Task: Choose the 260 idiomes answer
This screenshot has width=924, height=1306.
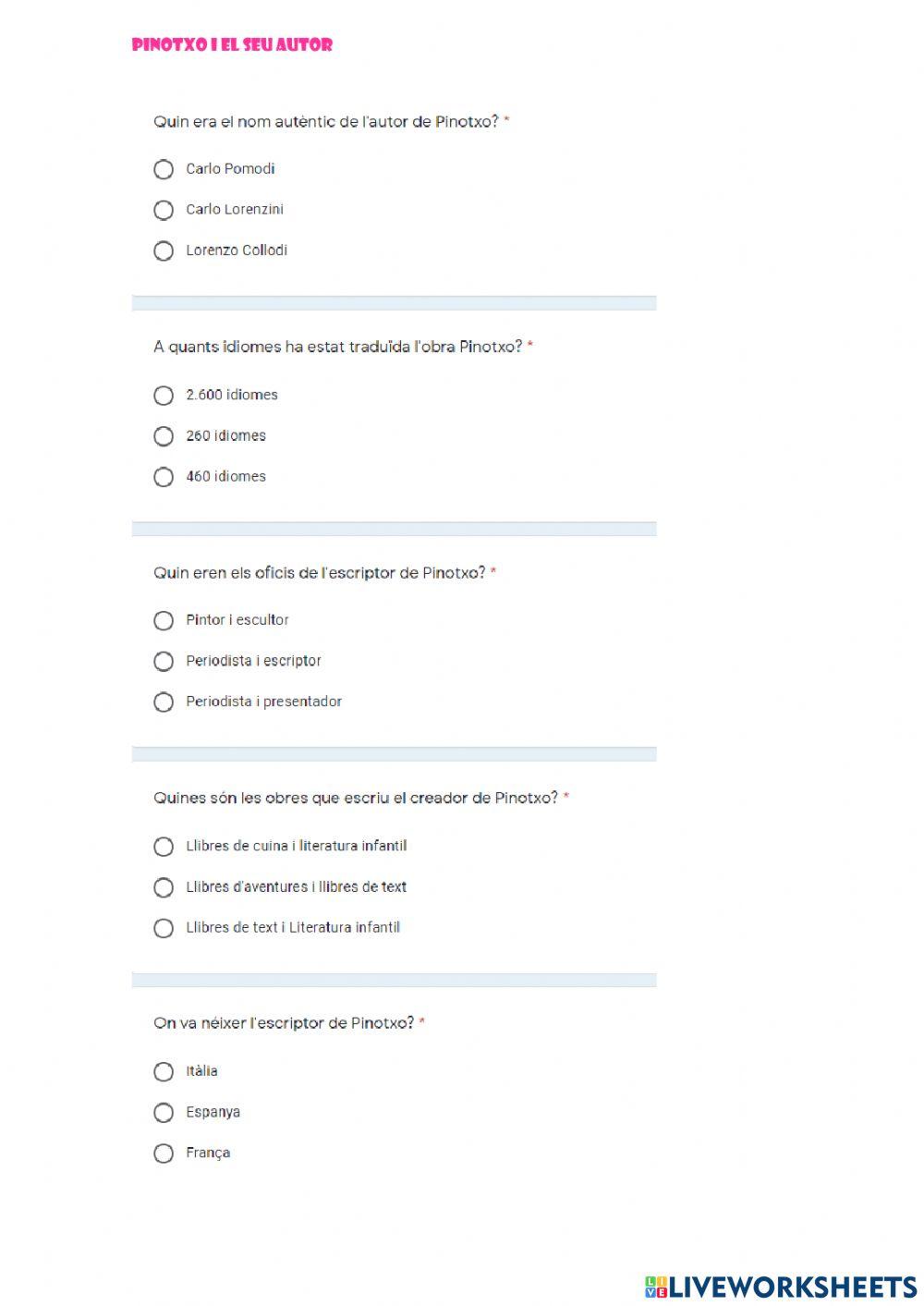Action: coord(164,436)
